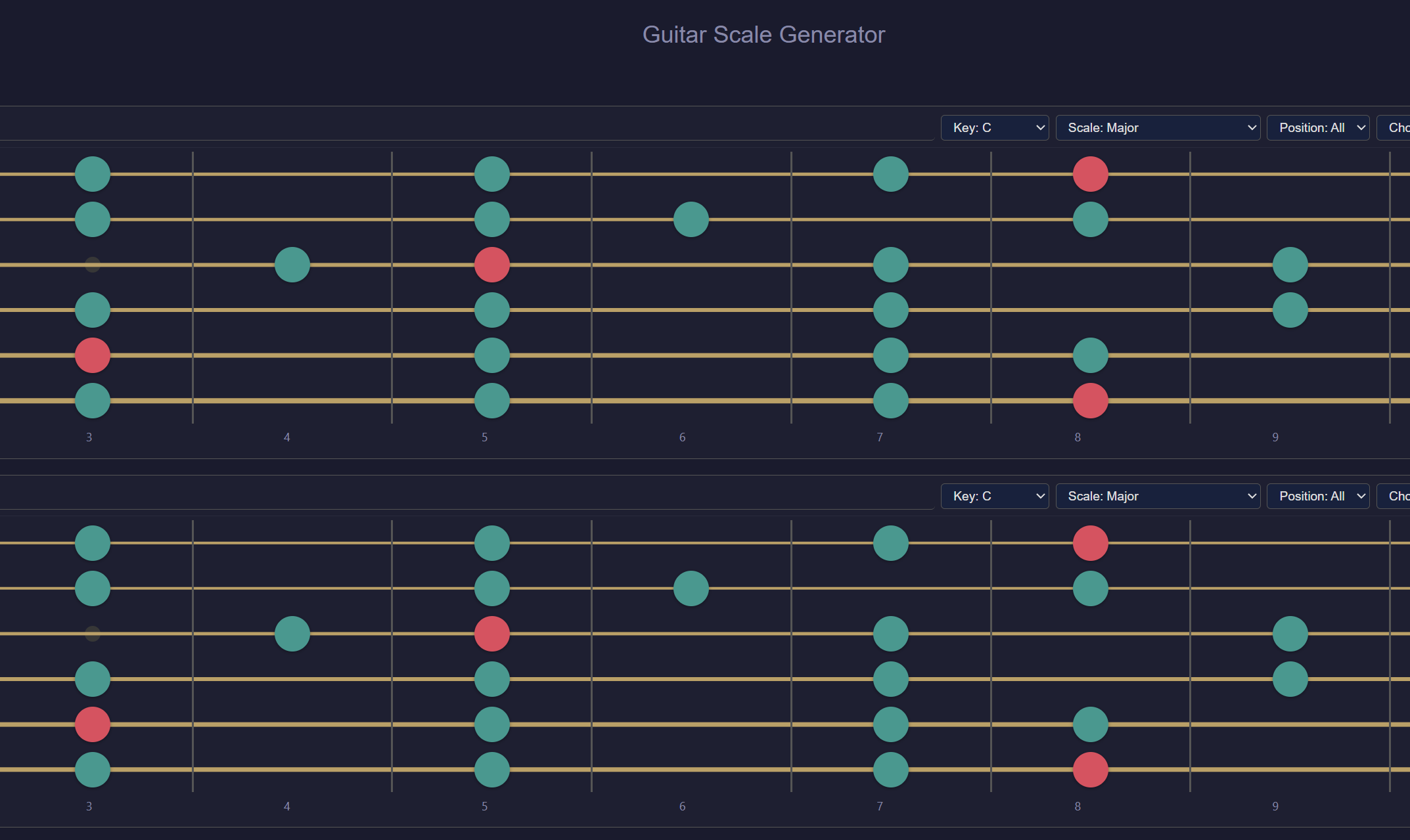Toggle the green note at fret 8 B string in bottom fretboard
This screenshot has width=1410, height=840.
tap(1090, 588)
